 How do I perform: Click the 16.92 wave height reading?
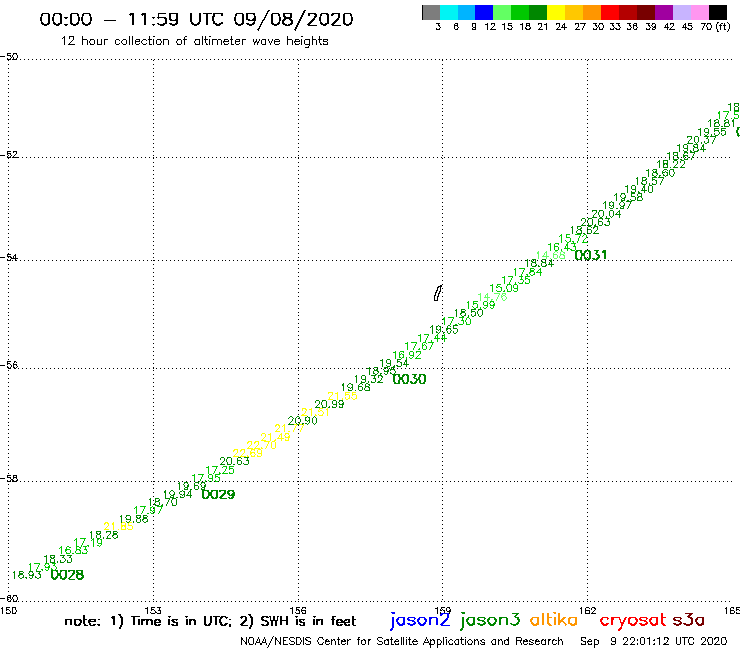tap(407, 355)
